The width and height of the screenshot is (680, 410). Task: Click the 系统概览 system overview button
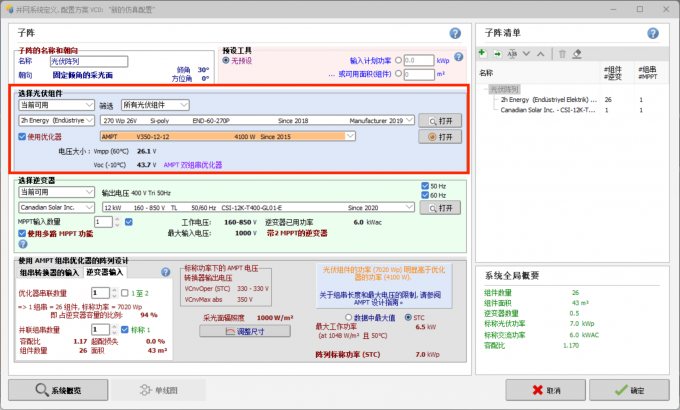pyautogui.click(x=58, y=390)
